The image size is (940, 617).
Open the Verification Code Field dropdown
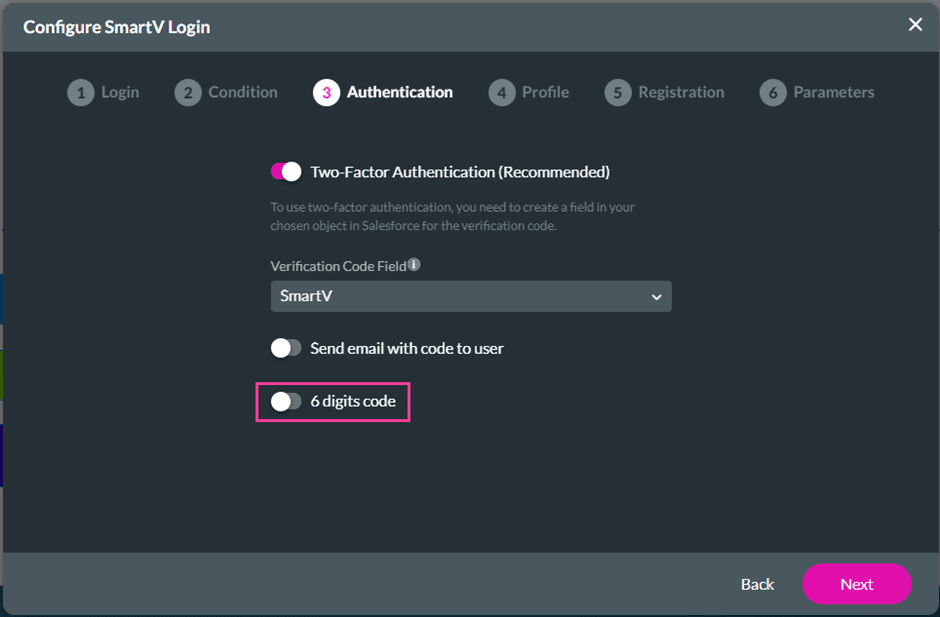point(470,297)
